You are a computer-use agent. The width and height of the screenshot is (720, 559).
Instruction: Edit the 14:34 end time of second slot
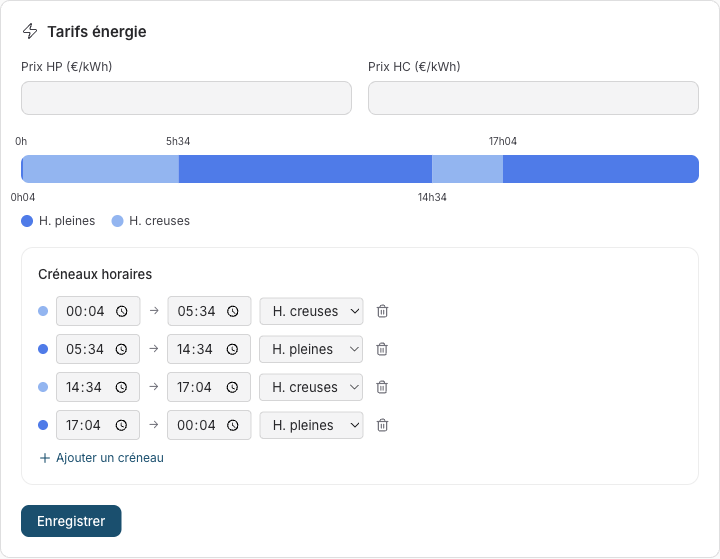coord(209,350)
